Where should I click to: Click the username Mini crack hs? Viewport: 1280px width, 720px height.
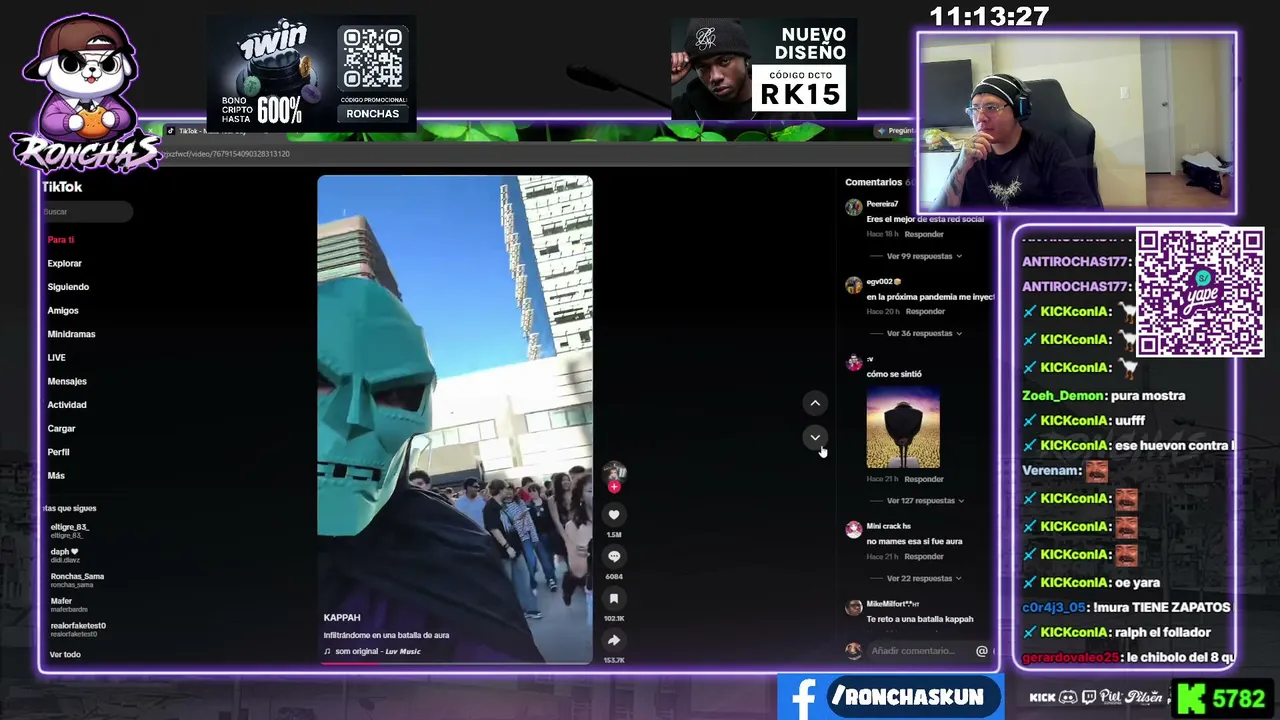point(889,526)
